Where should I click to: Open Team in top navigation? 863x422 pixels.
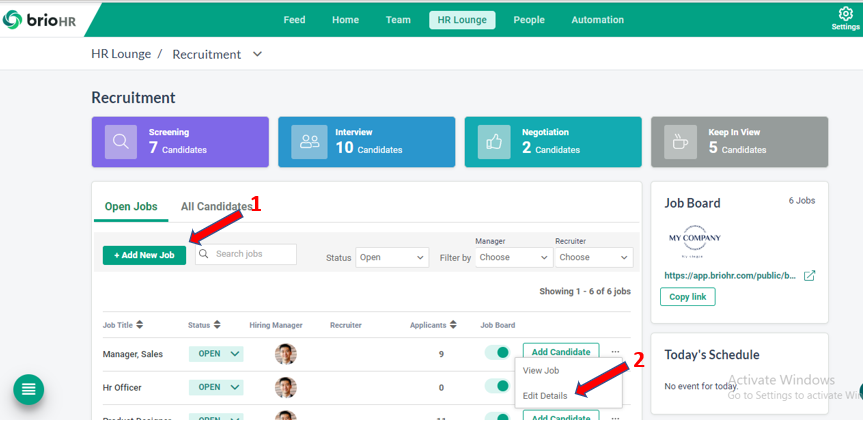coord(398,20)
